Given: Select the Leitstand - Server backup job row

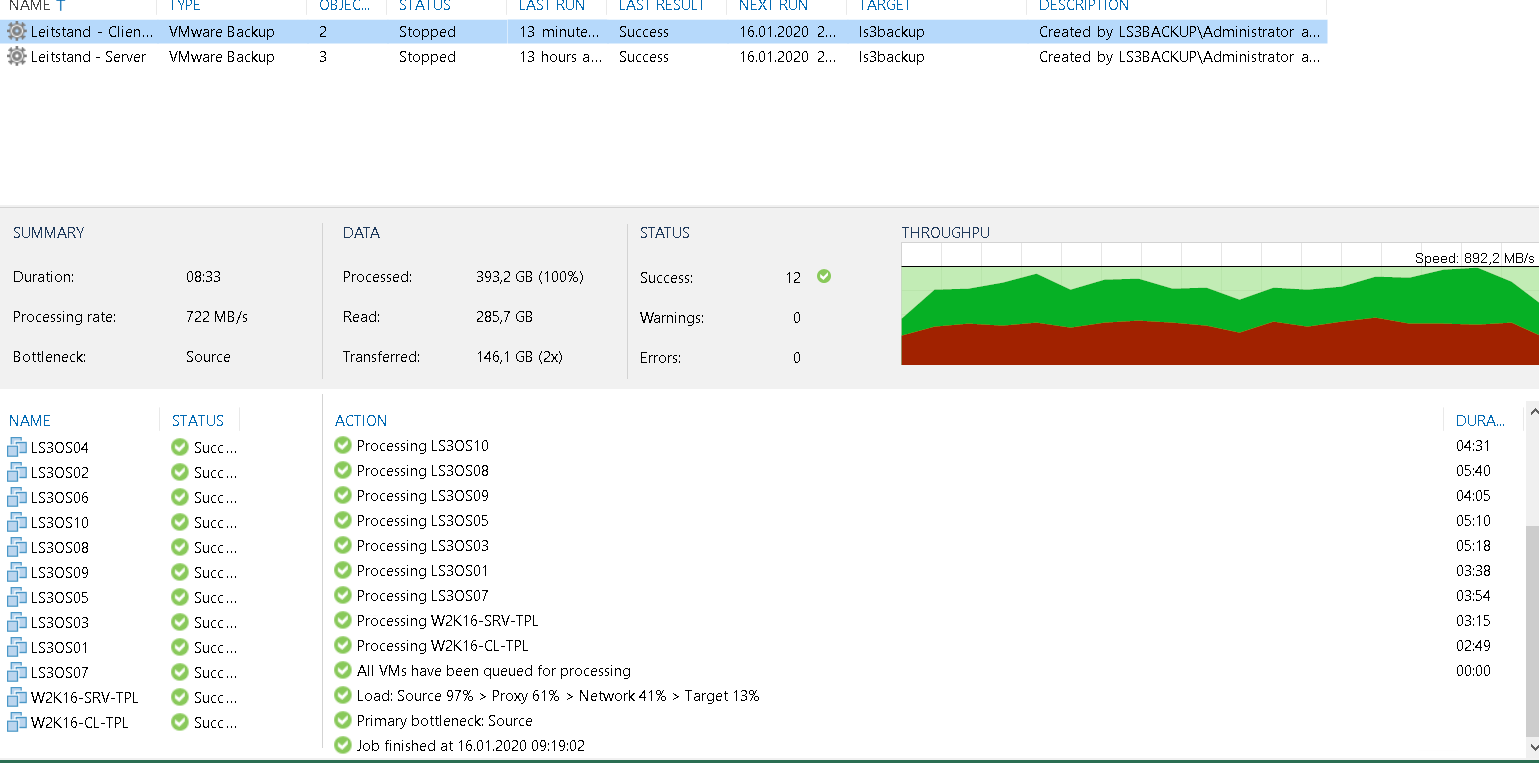Looking at the screenshot, I should click(x=88, y=57).
